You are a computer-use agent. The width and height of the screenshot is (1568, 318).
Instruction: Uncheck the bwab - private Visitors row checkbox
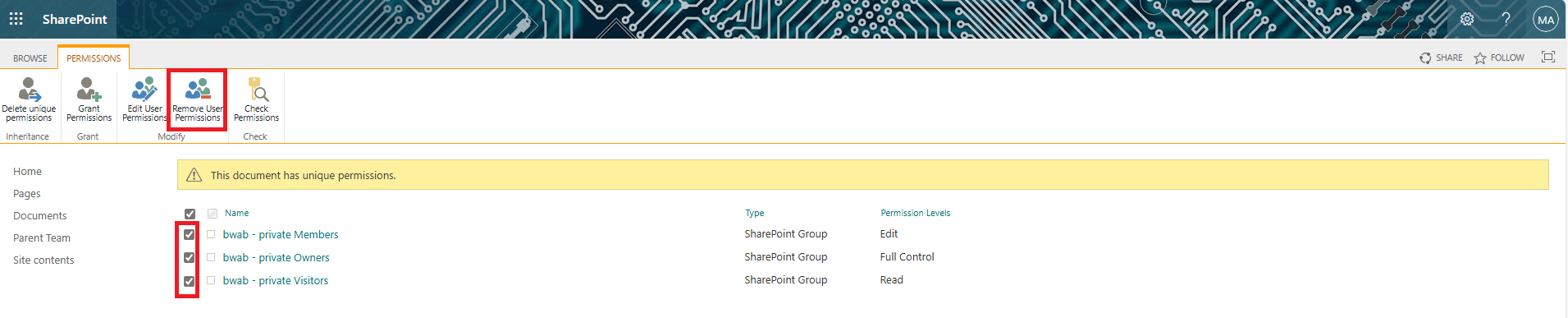tap(189, 281)
